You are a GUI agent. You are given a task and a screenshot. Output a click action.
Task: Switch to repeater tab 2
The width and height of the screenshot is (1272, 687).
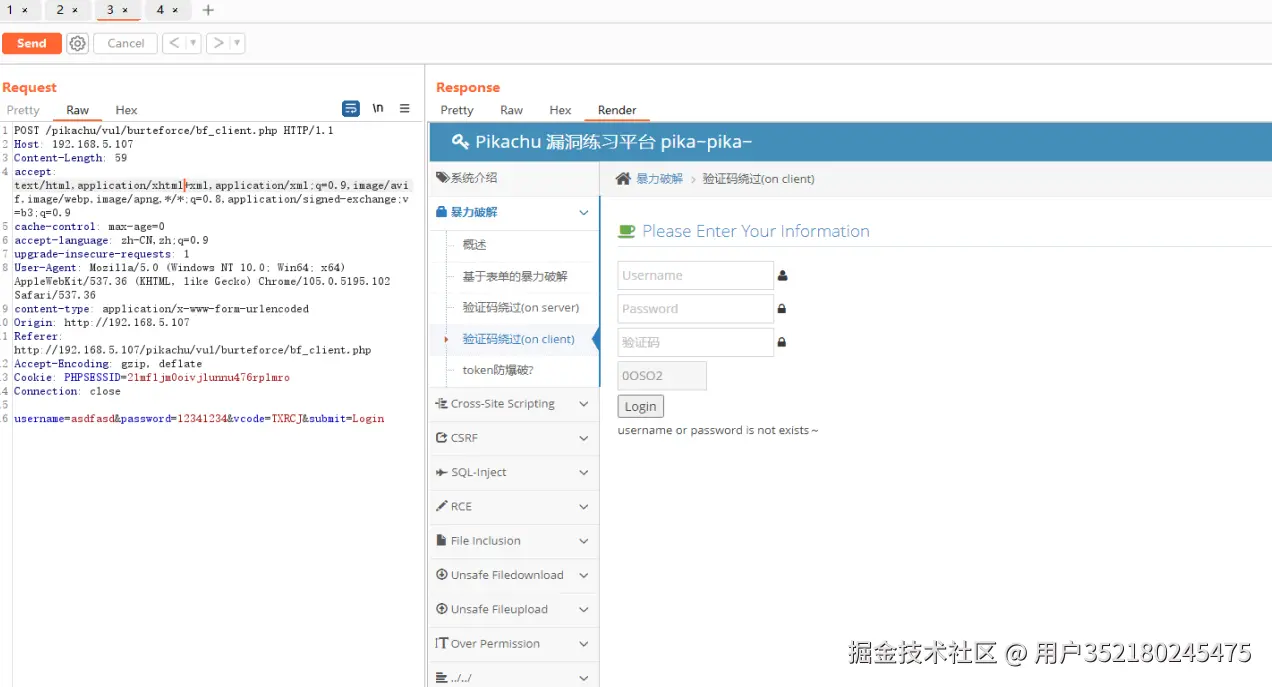click(60, 10)
